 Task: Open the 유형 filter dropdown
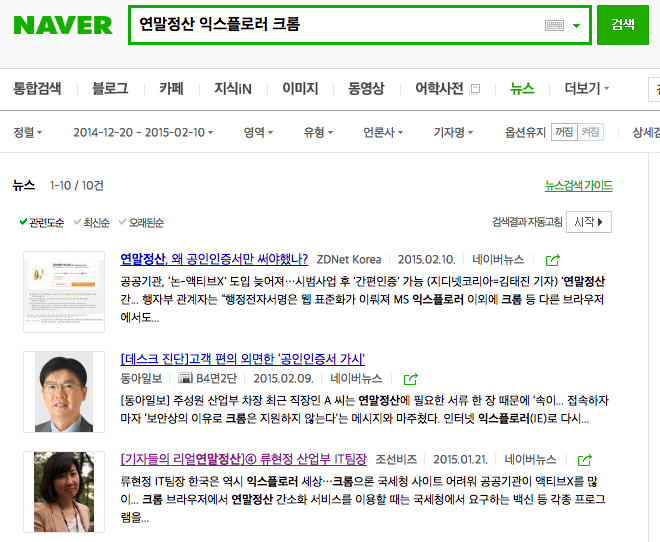[318, 133]
